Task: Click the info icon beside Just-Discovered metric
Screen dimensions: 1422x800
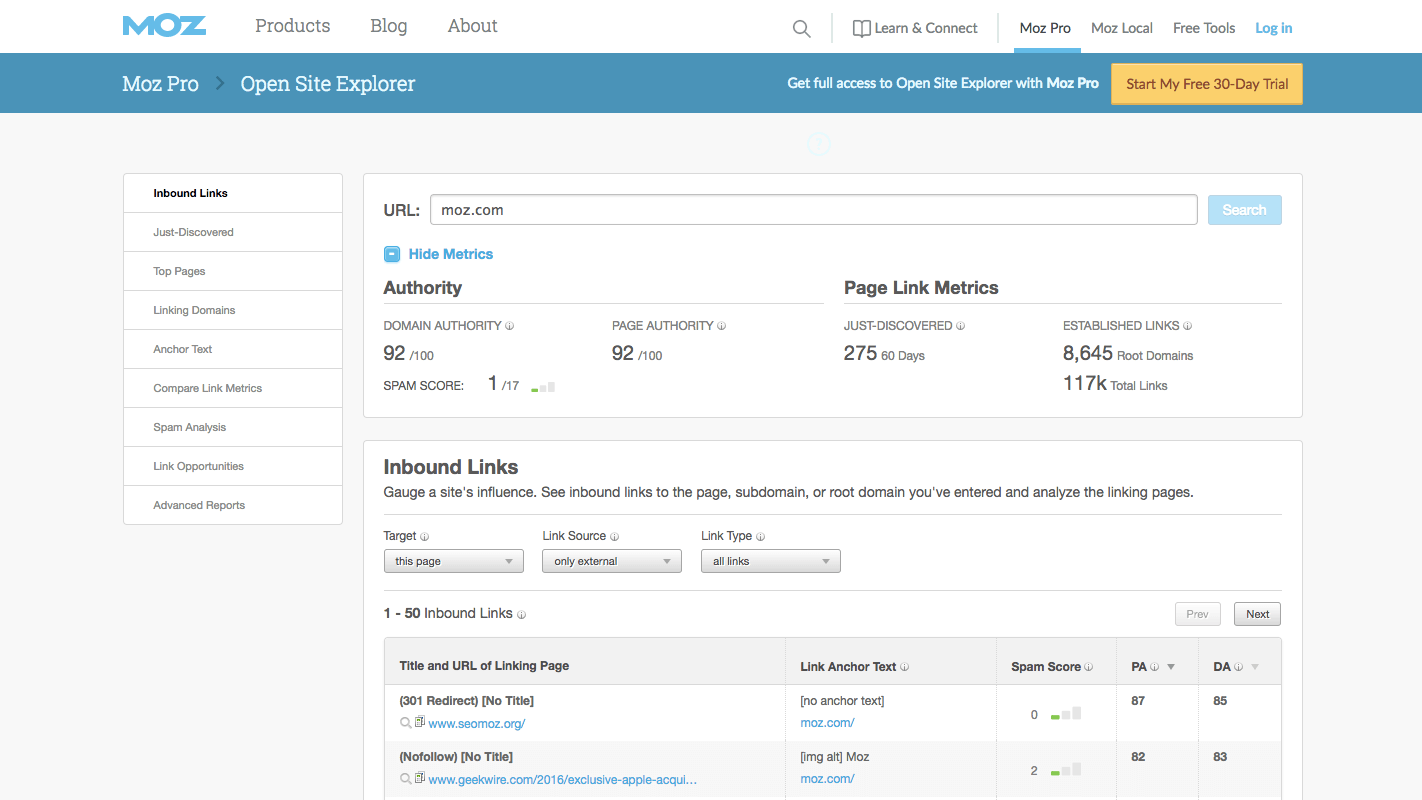Action: click(960, 326)
